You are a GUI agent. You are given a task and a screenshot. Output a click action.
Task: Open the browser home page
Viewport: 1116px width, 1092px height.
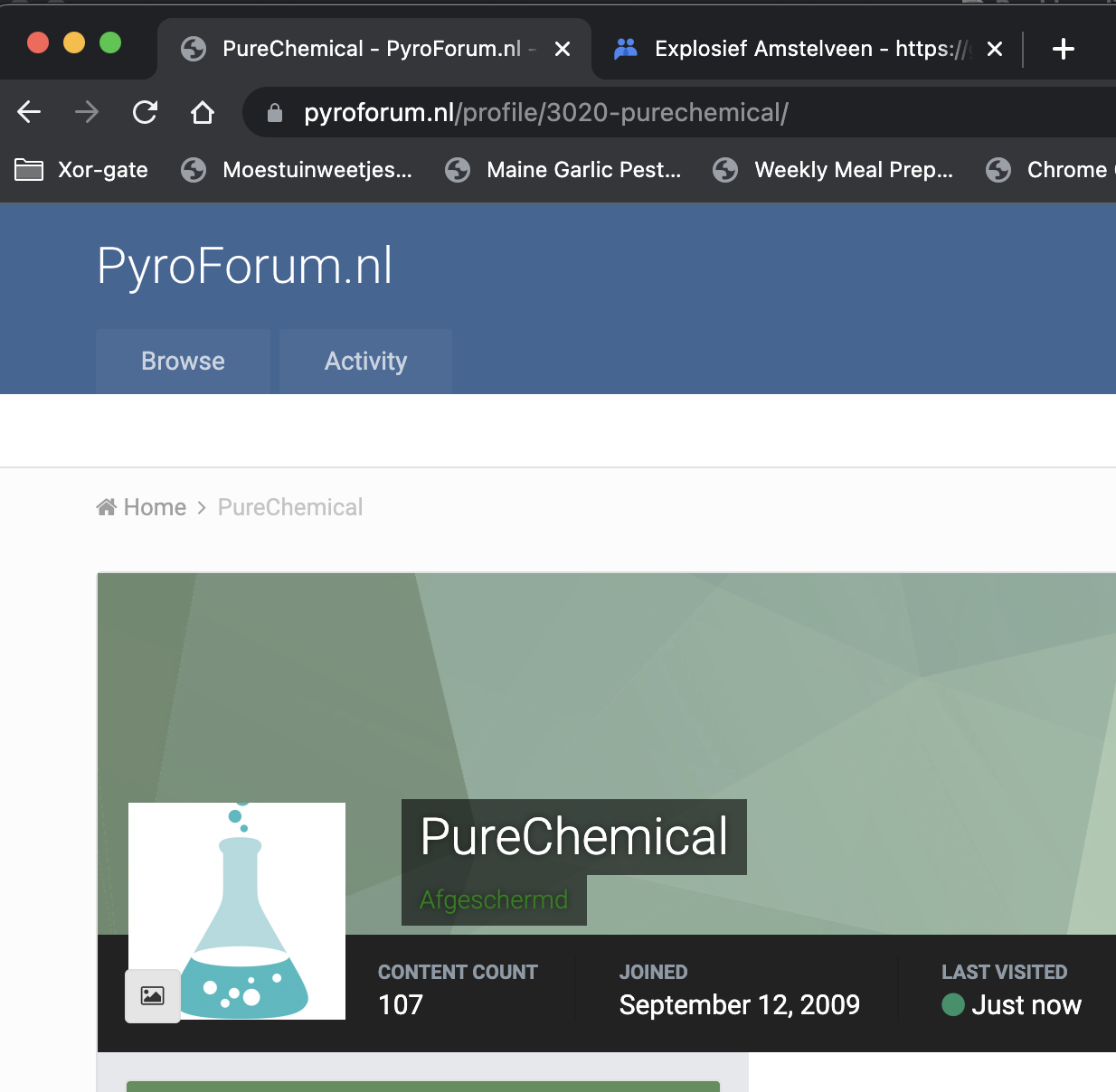203,112
